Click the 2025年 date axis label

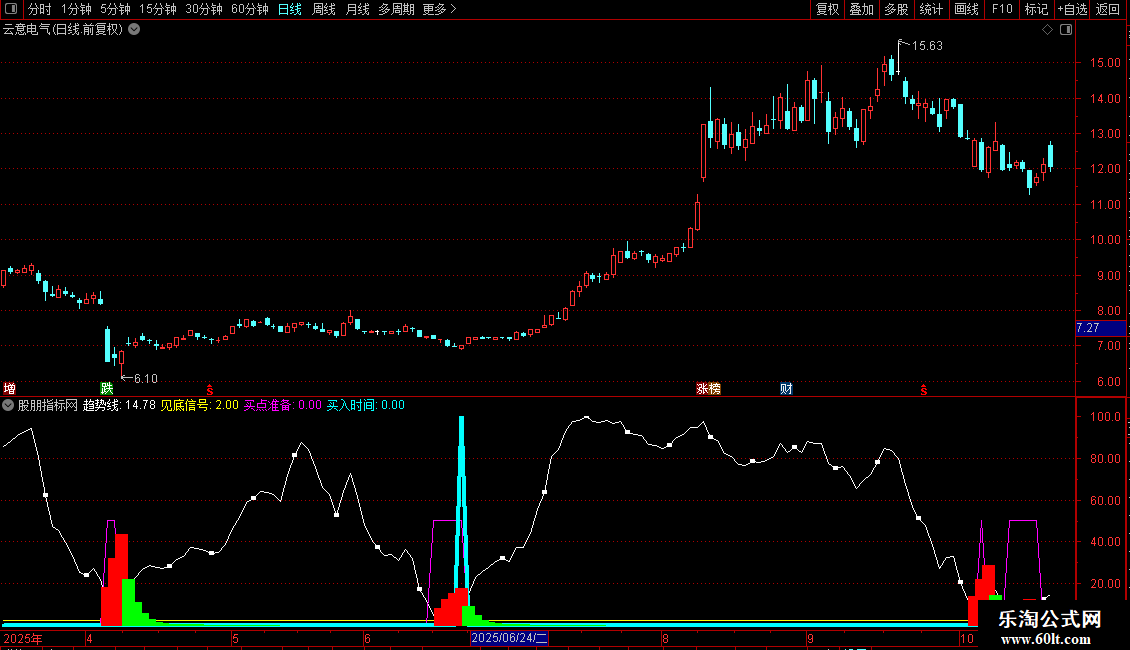23,639
